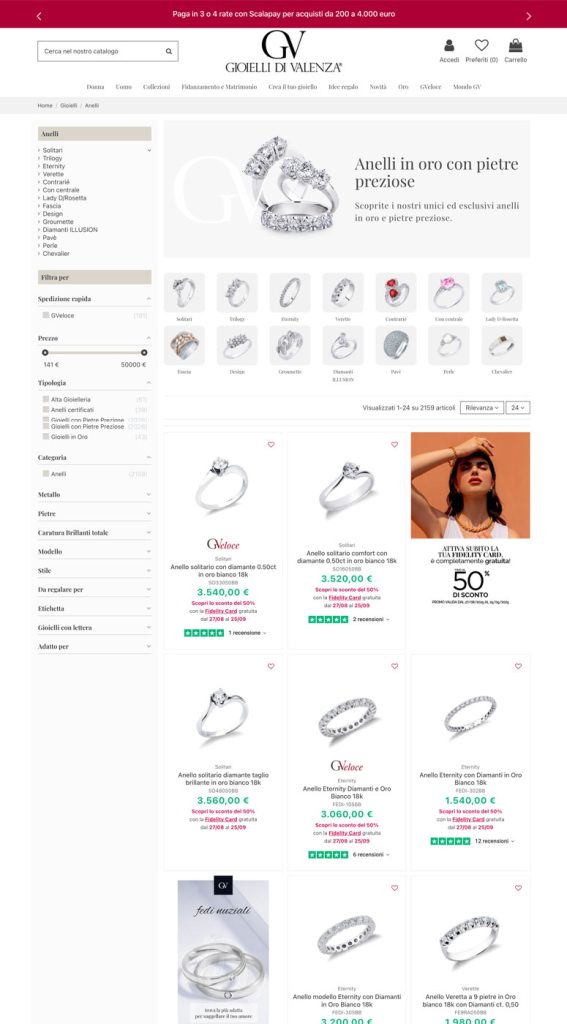Open the Contrarié ring category thumbnail
Viewport: 567px width, 1024px height.
(396, 293)
